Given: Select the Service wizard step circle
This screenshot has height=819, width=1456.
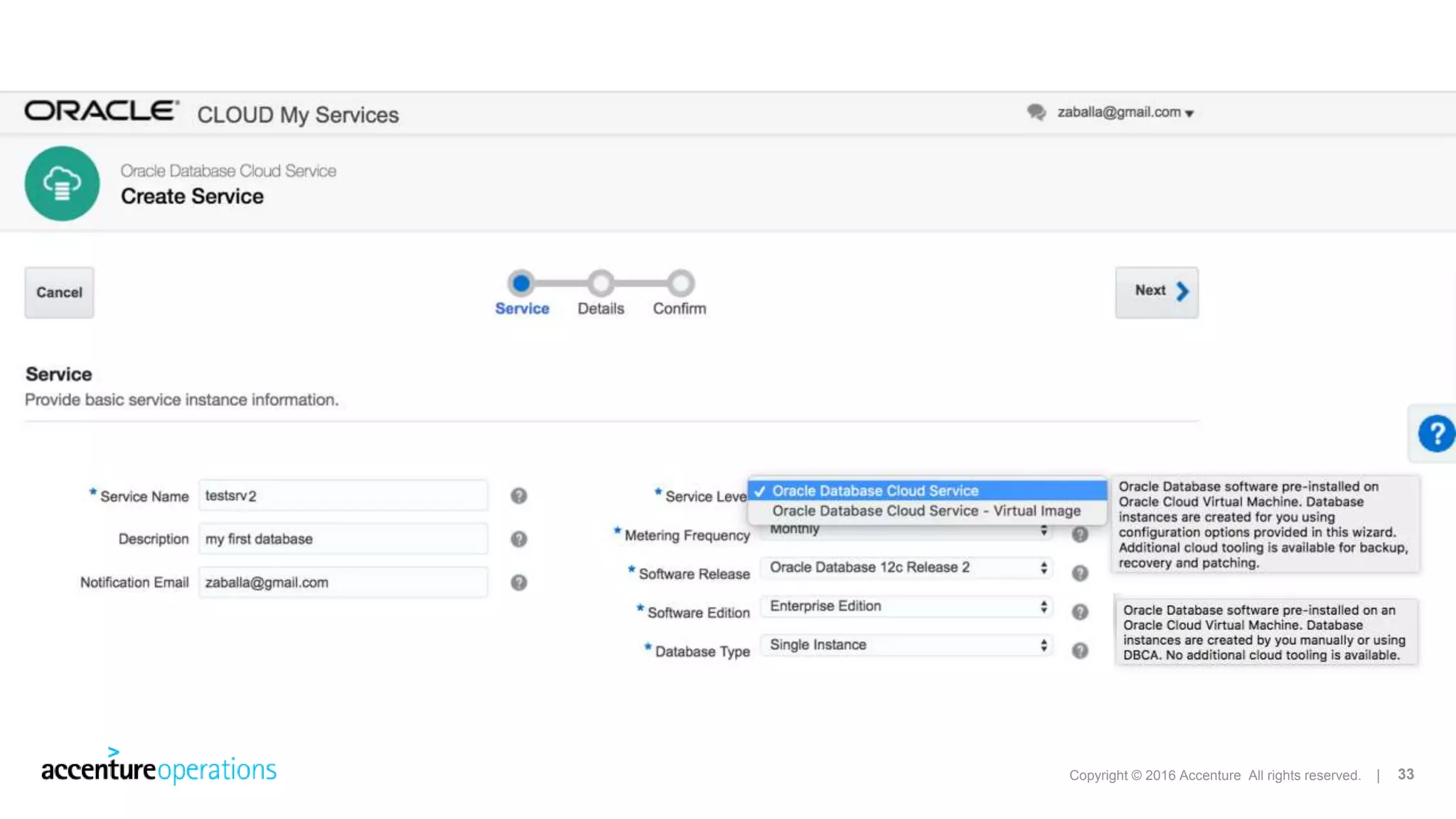Looking at the screenshot, I should point(521,283).
